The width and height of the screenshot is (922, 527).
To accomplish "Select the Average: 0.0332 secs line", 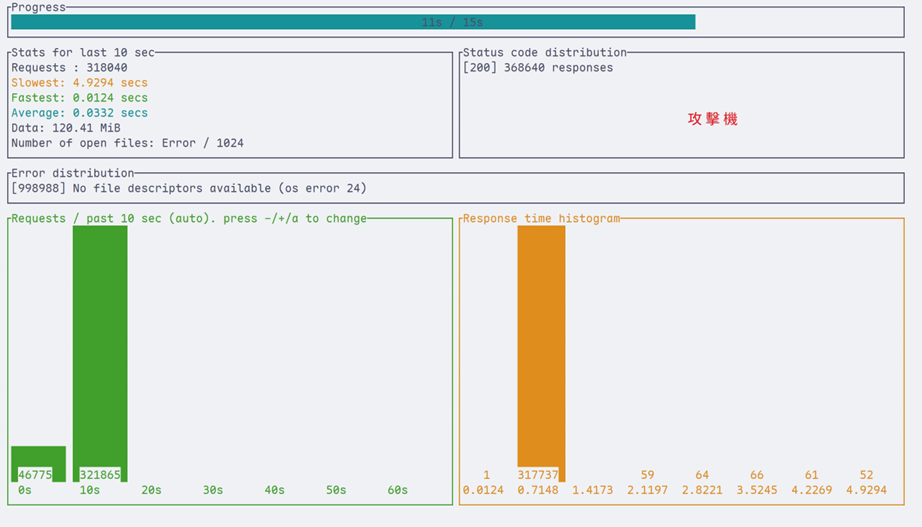I will 79,113.
